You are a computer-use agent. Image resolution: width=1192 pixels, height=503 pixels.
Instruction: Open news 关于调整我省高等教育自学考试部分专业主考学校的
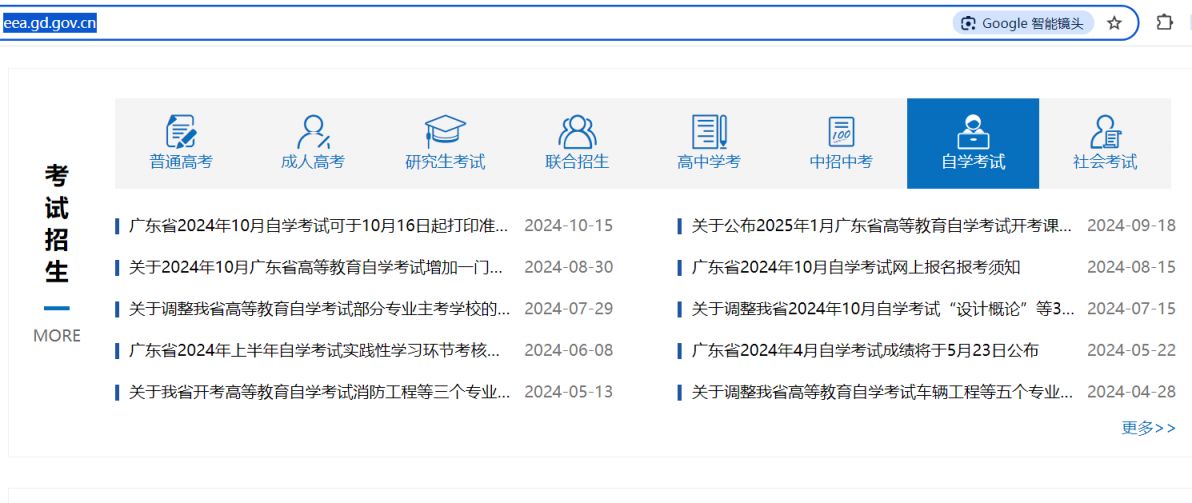319,309
